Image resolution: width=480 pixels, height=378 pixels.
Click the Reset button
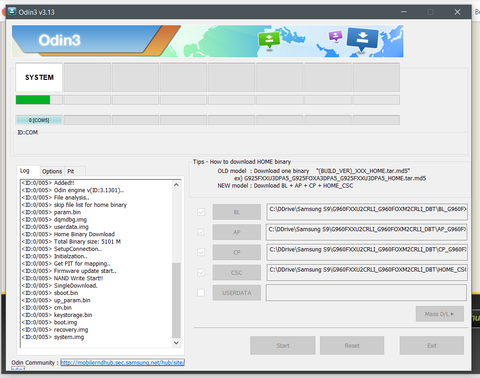pos(352,346)
